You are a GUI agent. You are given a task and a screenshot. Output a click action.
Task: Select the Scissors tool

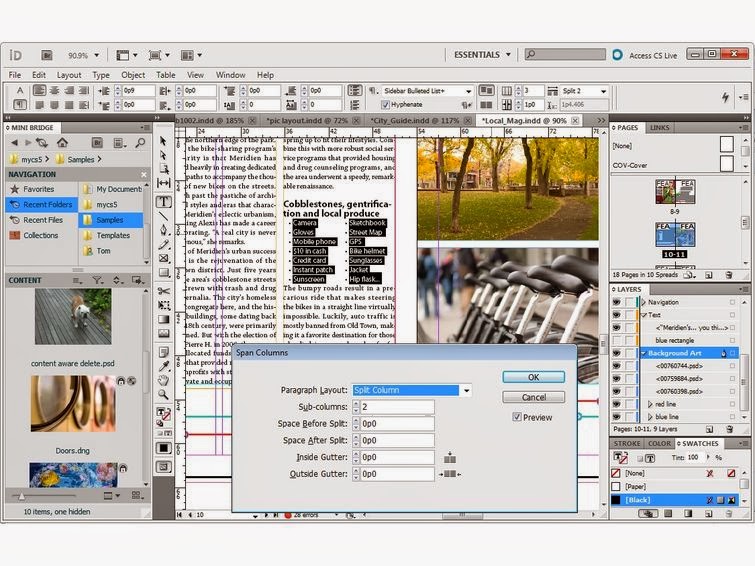(x=164, y=291)
